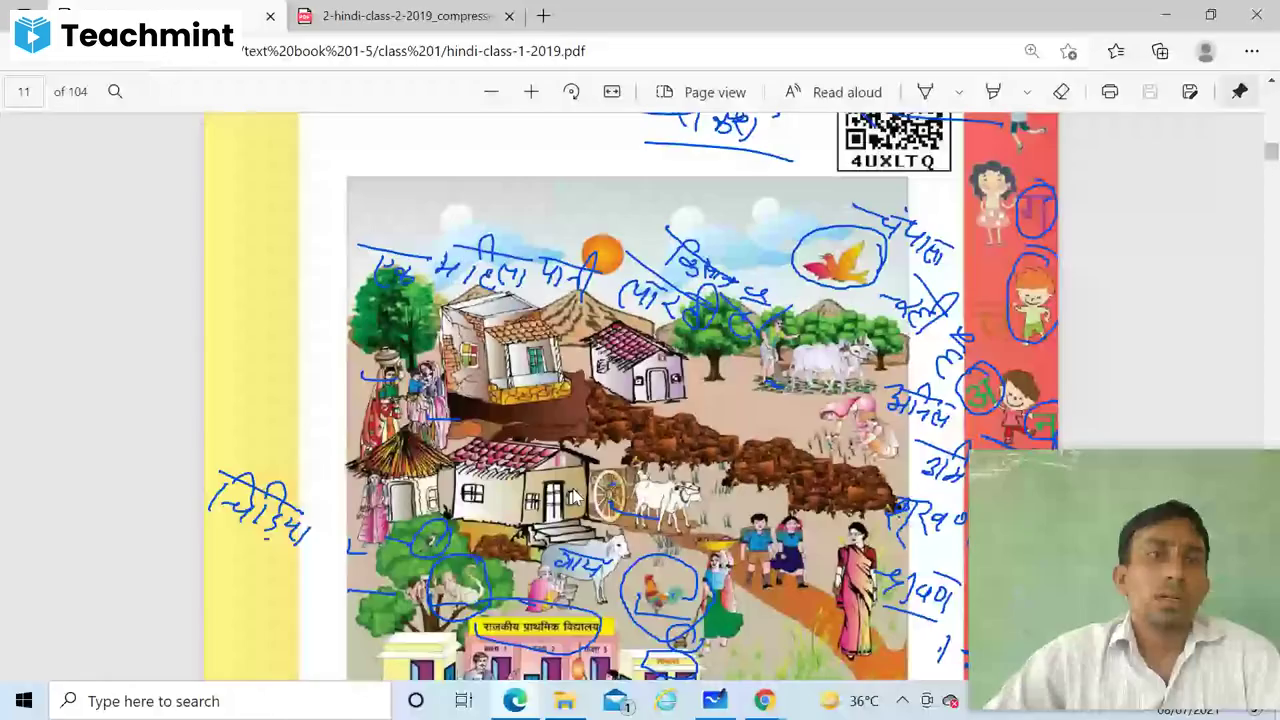Screen dimensions: 1280x720
Task: Click the QR code 4UXLTQ
Action: 894,141
